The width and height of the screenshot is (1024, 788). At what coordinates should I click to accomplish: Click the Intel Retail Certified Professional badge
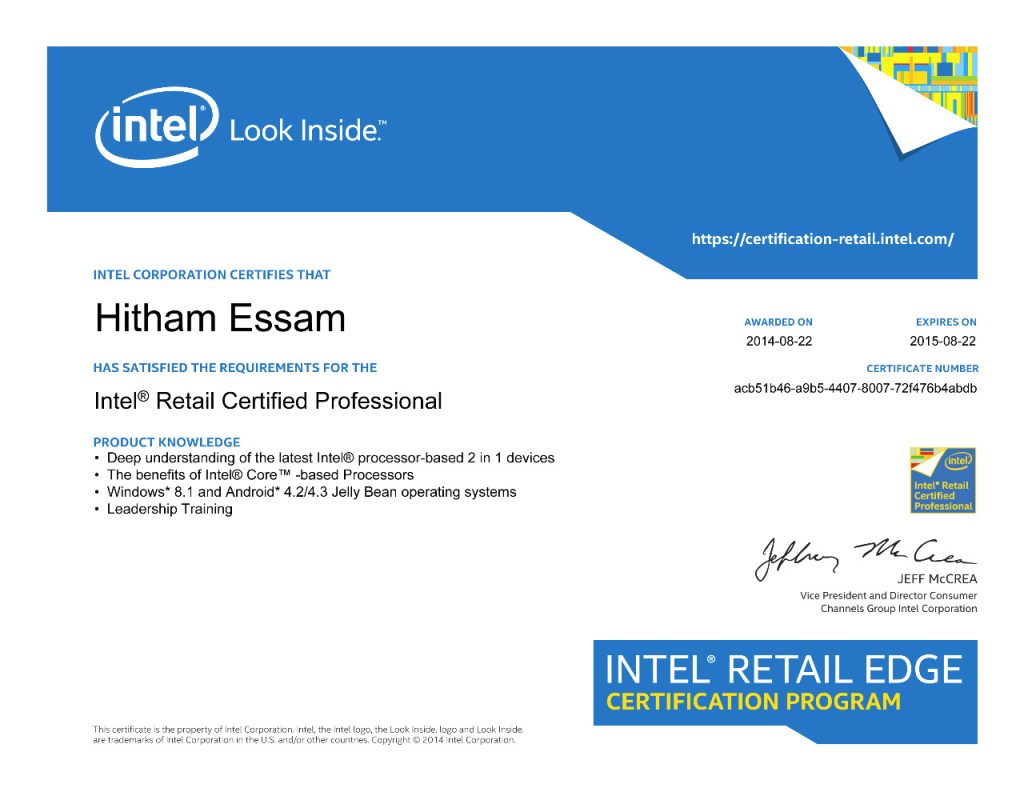point(942,480)
